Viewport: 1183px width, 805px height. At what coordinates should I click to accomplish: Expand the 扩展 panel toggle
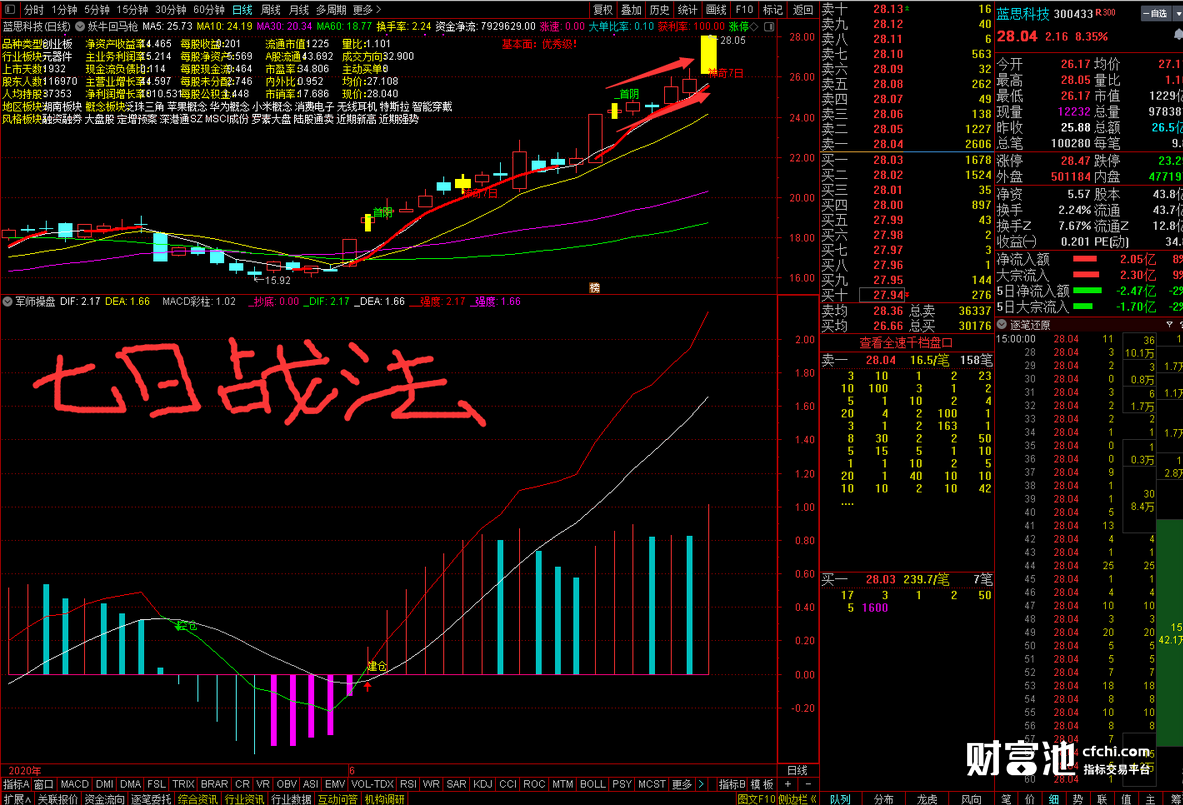point(16,799)
